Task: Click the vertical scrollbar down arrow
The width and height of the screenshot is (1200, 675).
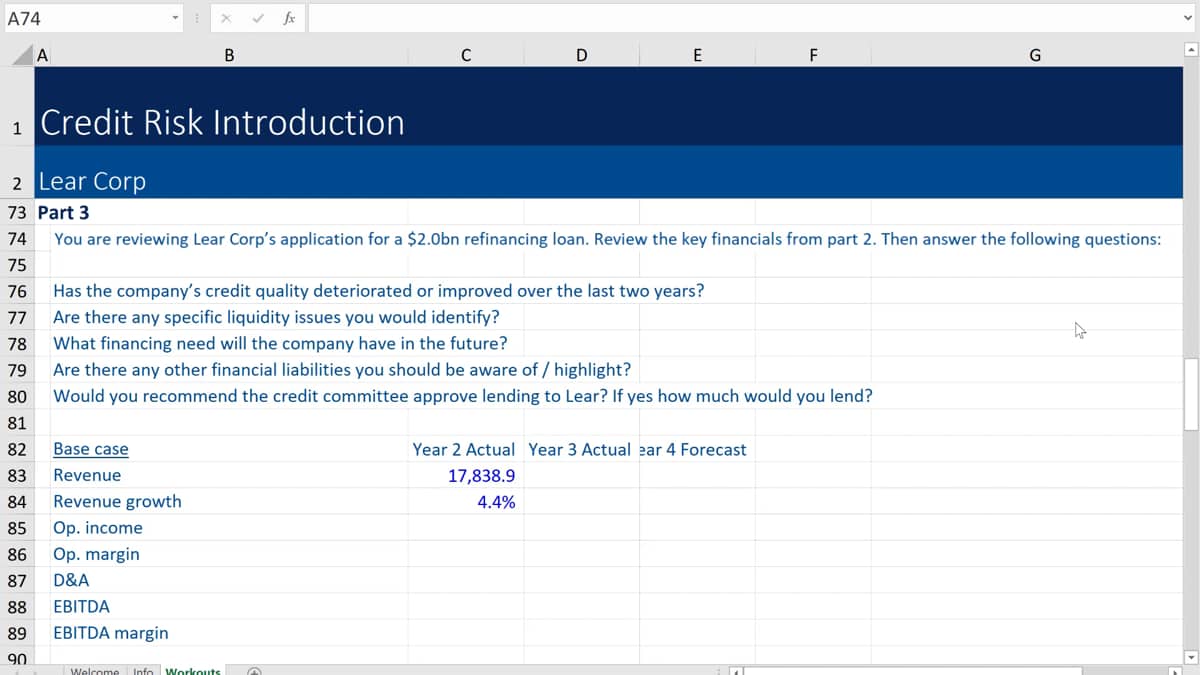Action: point(1190,656)
